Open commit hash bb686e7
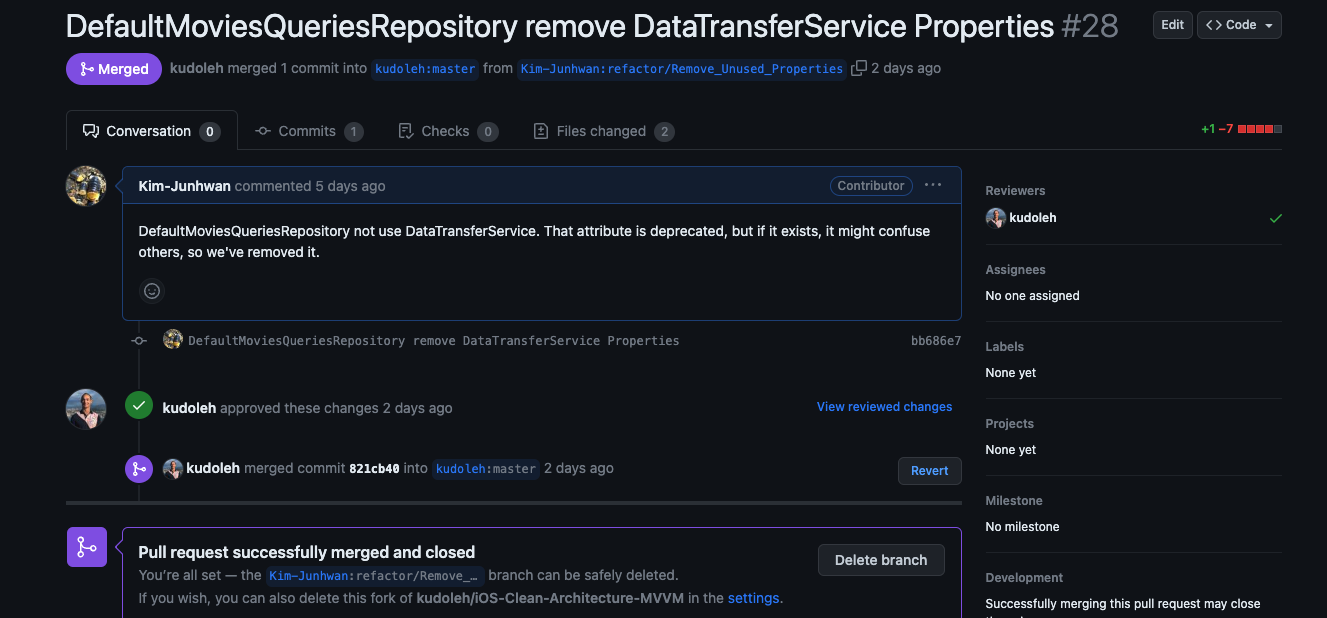The image size is (1327, 618). click(x=936, y=341)
